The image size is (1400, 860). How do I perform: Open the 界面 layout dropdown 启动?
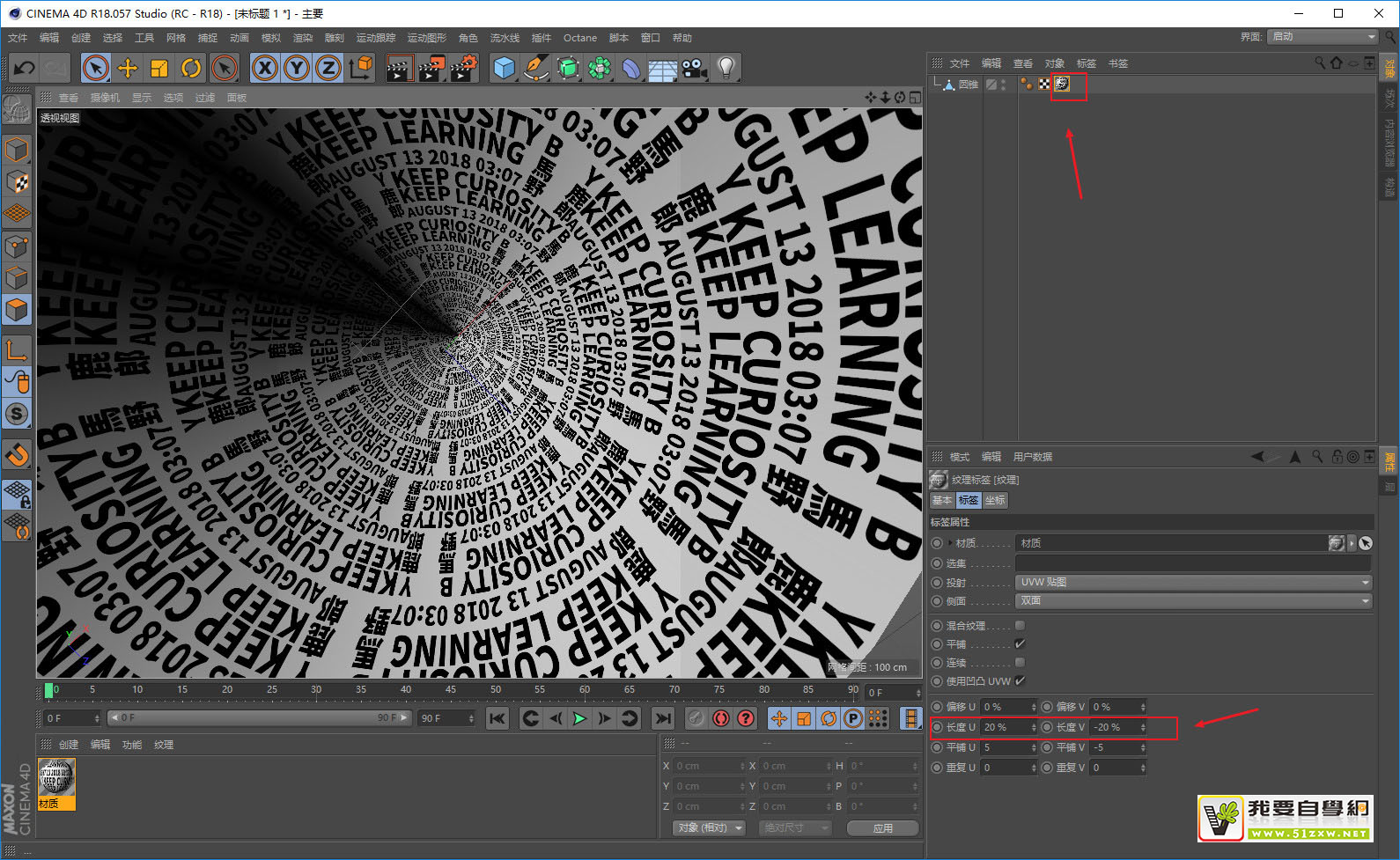[x=1323, y=36]
